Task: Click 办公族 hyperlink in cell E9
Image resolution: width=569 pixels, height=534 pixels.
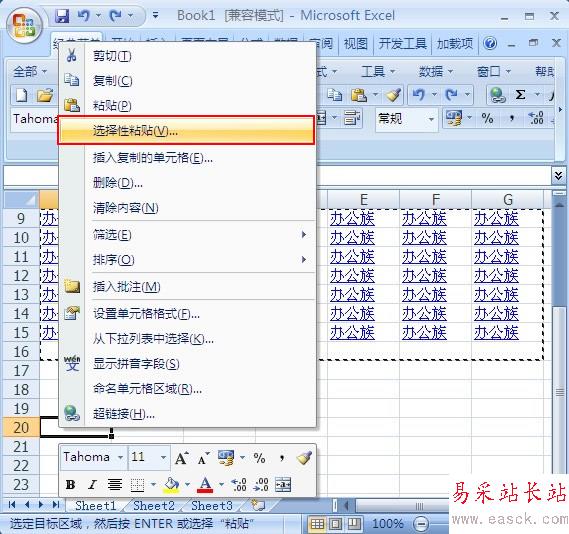Action: [352, 219]
